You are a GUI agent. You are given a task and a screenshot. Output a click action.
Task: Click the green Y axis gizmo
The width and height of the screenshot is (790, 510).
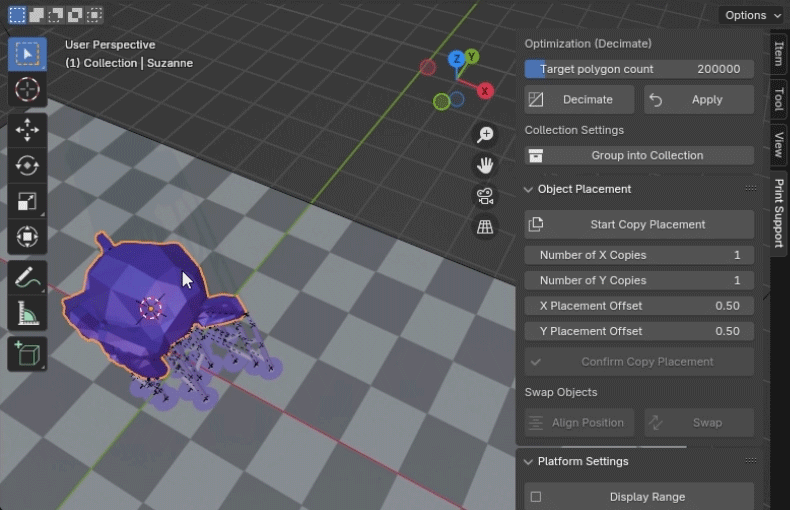472,56
